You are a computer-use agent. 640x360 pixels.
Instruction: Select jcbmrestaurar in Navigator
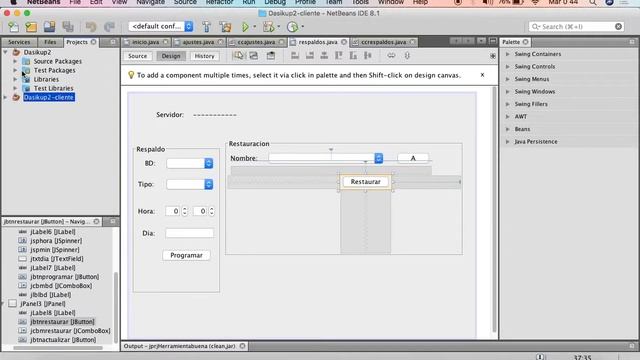pos(70,331)
